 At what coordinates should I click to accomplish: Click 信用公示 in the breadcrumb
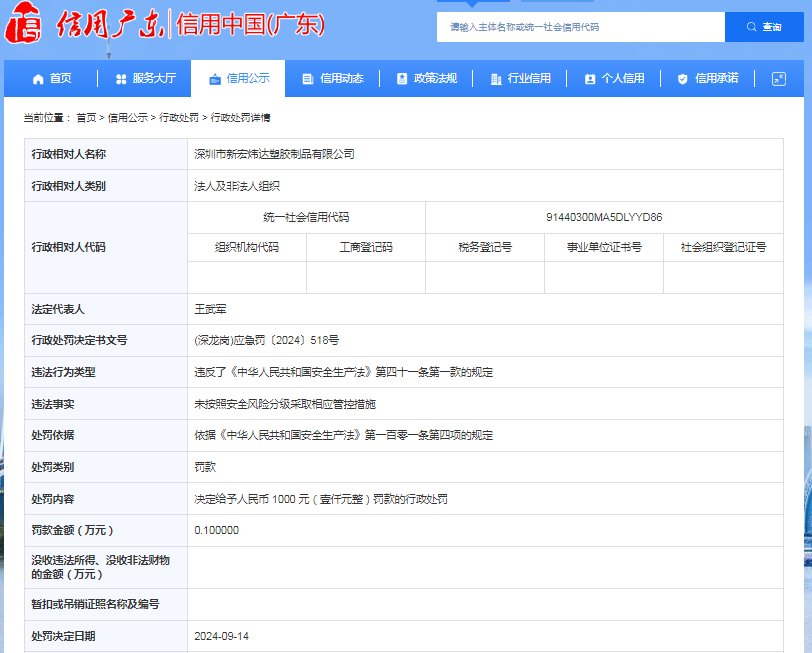[x=127, y=118]
